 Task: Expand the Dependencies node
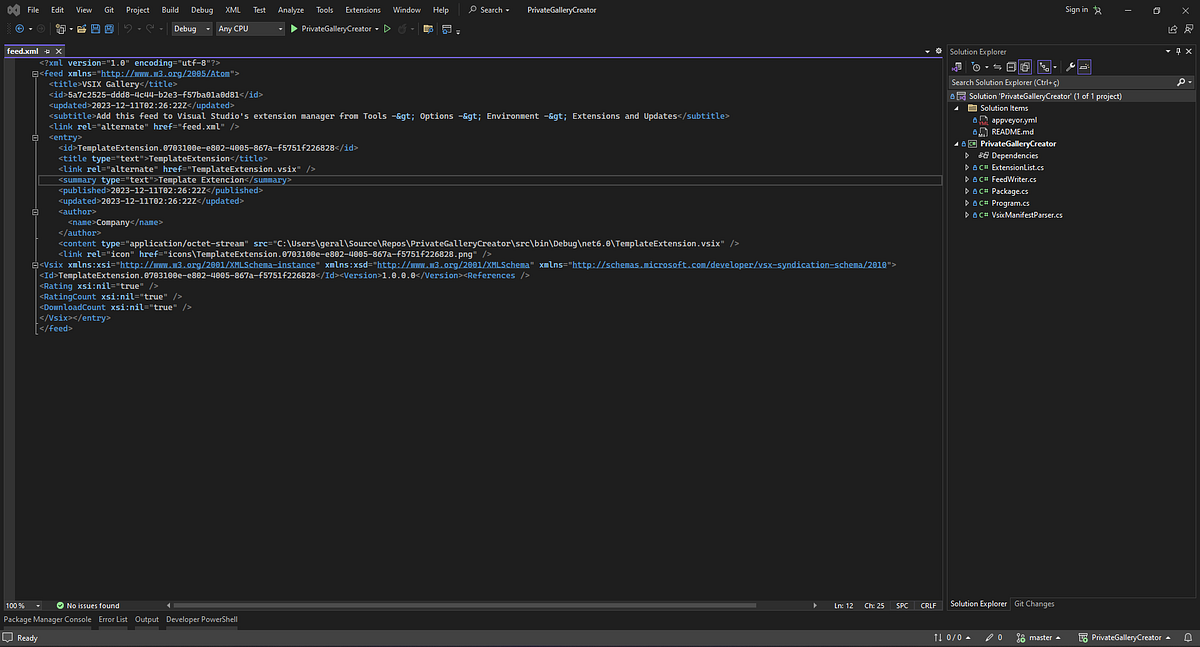(966, 155)
